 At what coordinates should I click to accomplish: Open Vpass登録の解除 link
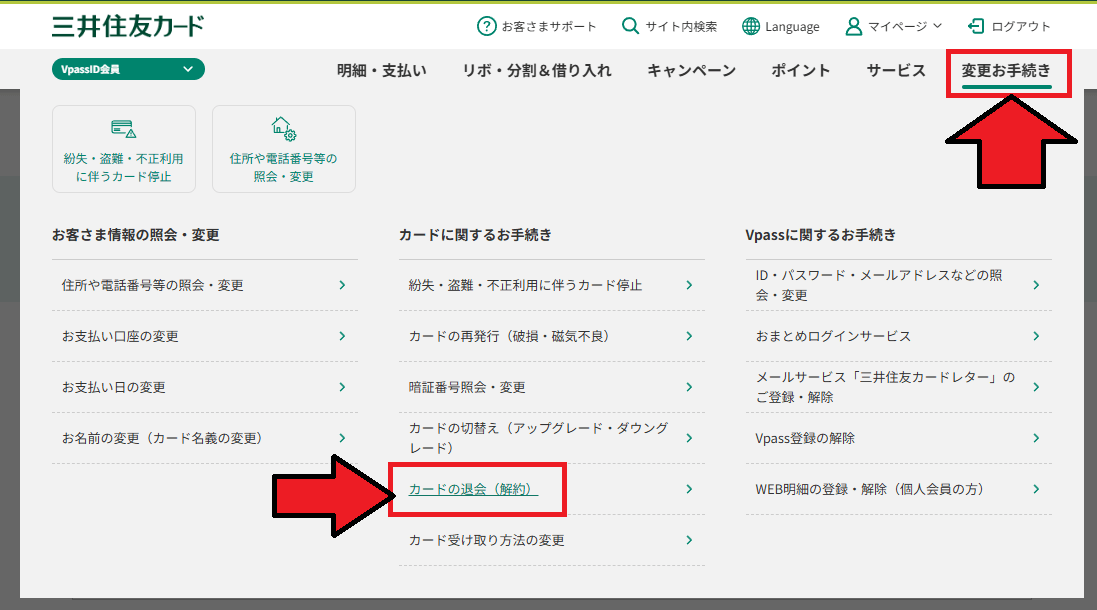click(805, 438)
